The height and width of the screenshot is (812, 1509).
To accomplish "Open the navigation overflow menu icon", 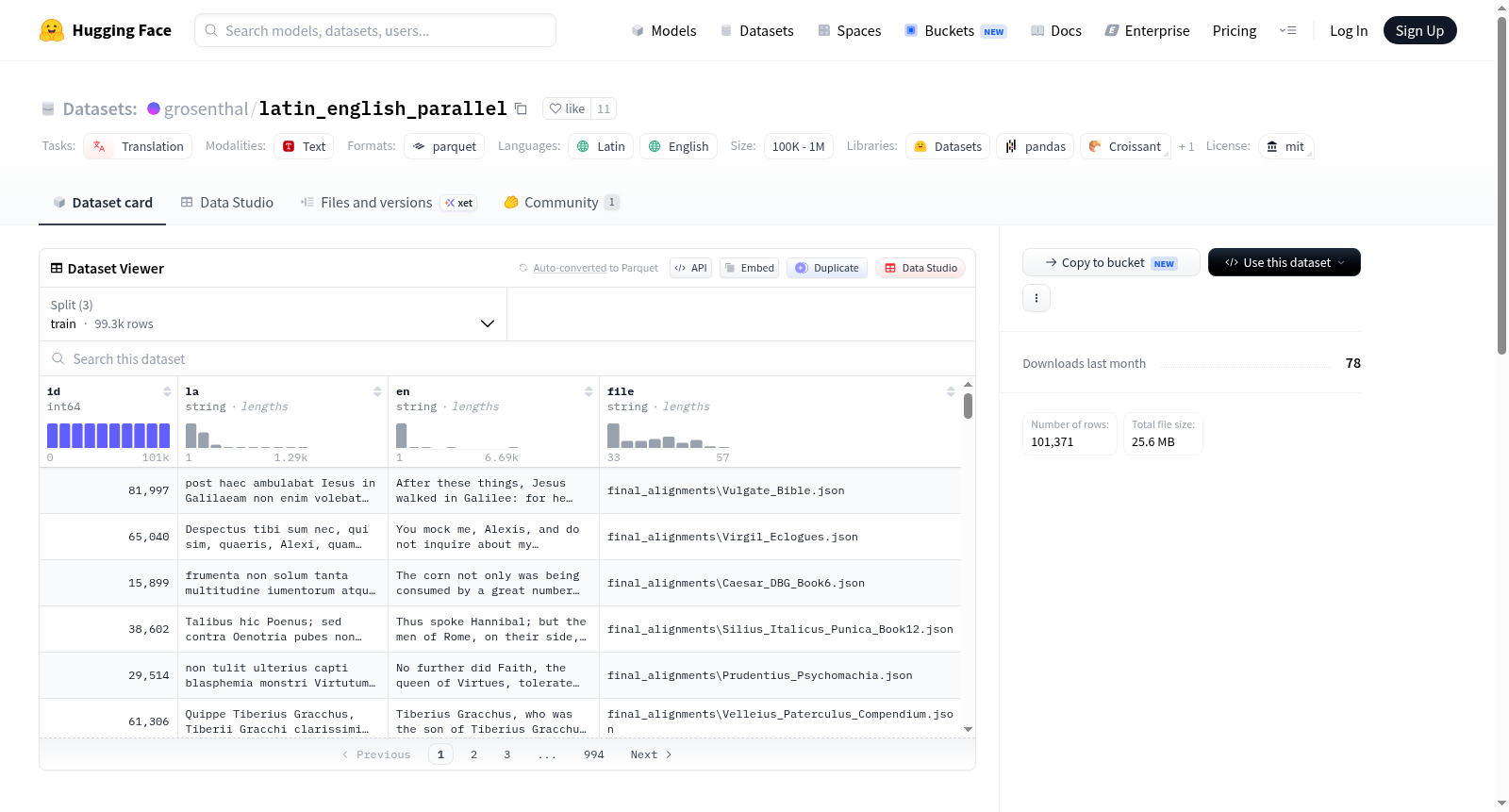I will (1287, 31).
